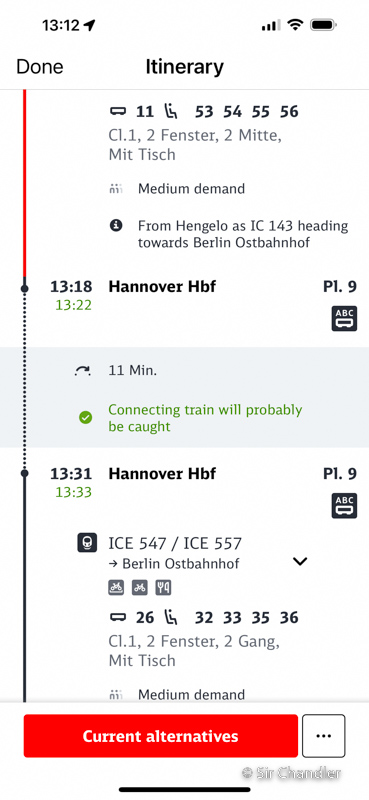Tap the green connection check mark
The image size is (369, 800).
point(85,418)
